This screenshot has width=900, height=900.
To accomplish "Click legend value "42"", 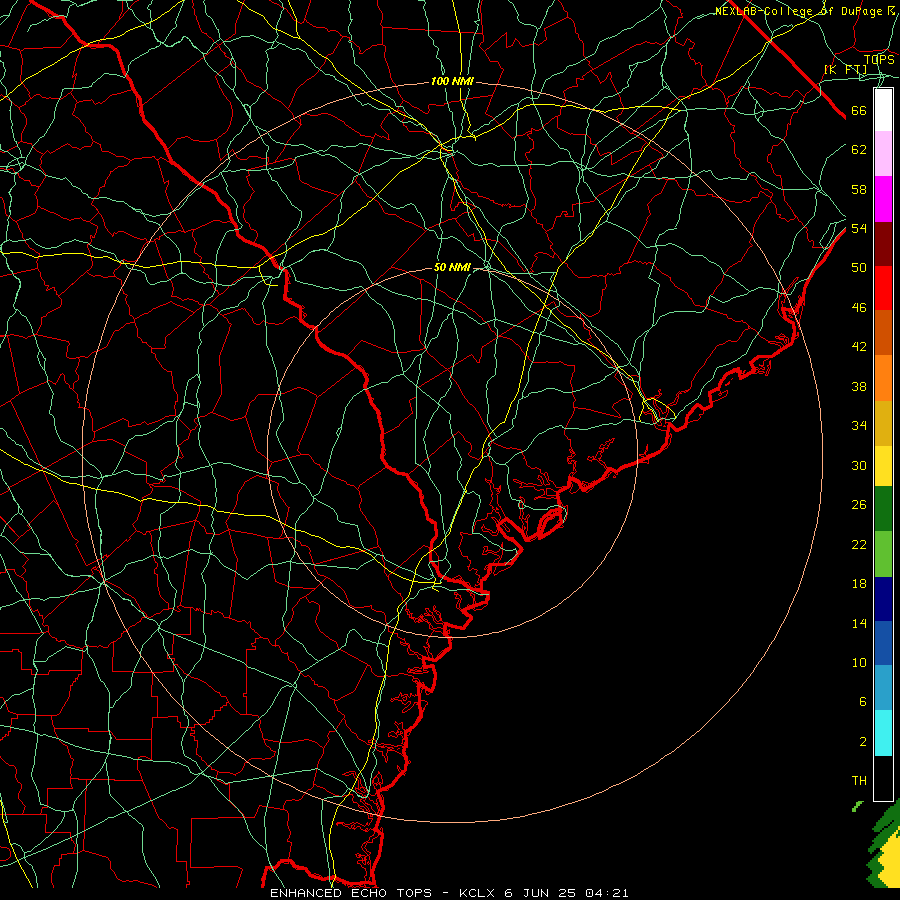I will (x=859, y=347).
